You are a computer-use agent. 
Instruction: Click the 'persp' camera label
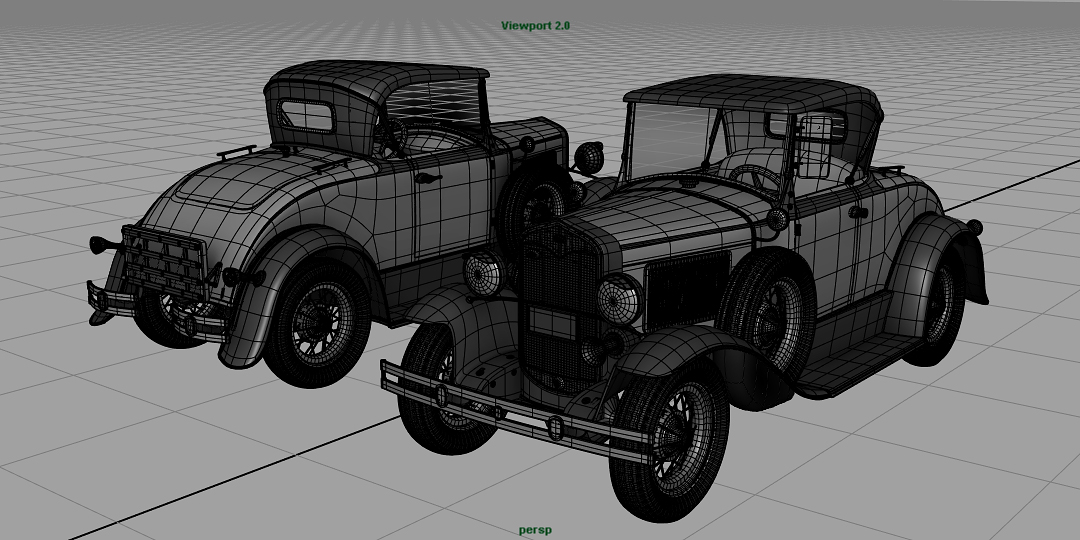click(x=535, y=530)
